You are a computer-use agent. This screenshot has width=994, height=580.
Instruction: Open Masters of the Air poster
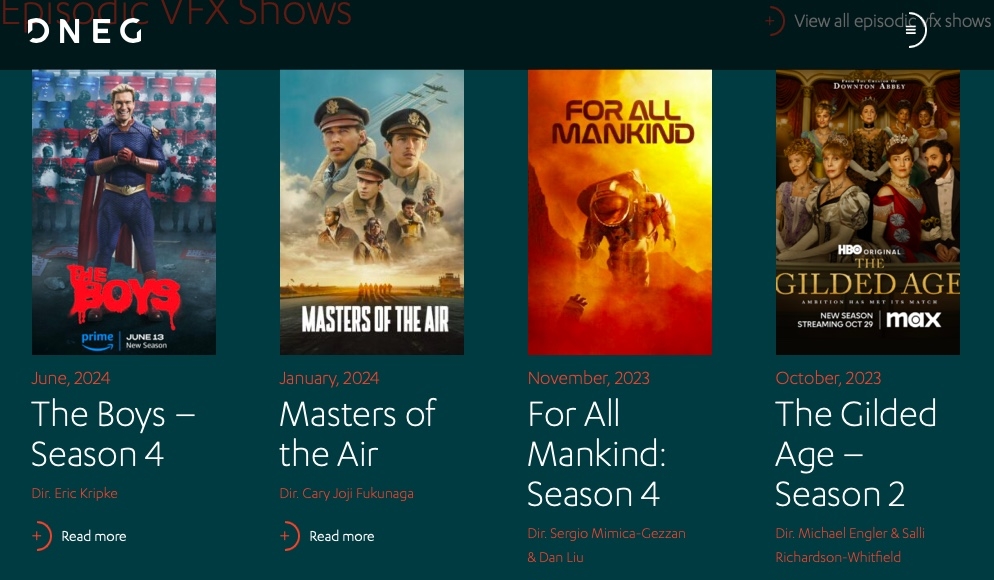click(371, 212)
